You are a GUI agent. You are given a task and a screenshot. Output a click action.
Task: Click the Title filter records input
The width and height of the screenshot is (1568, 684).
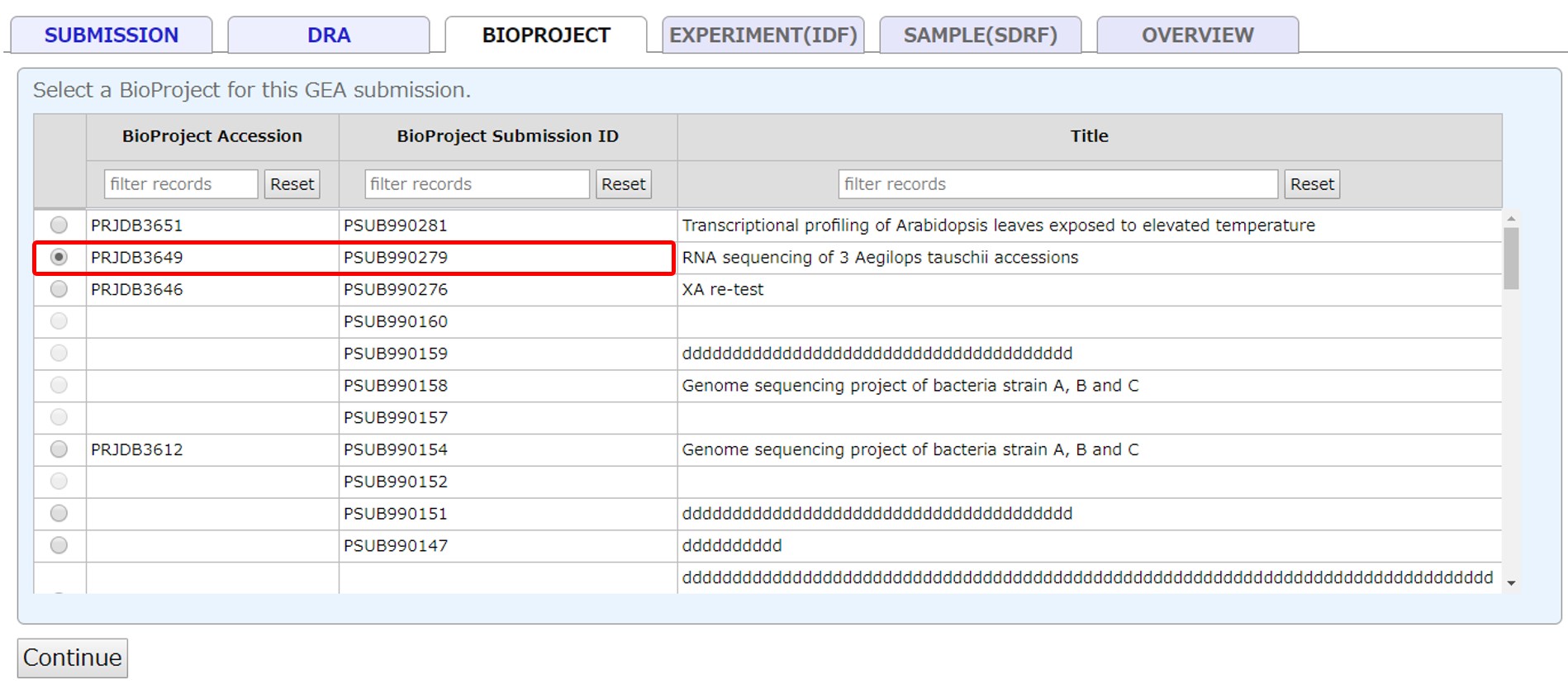[x=1057, y=184]
